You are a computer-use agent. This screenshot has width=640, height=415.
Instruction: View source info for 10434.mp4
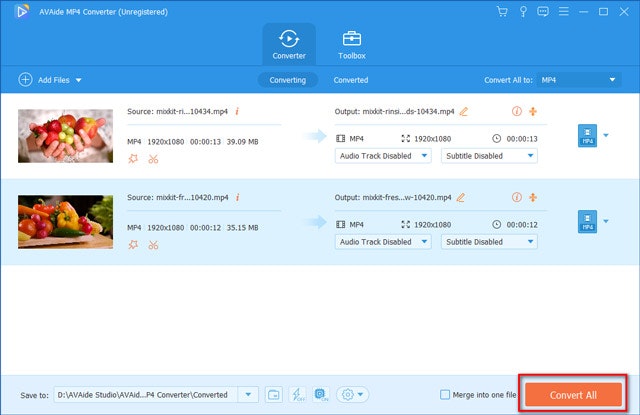coord(237,111)
